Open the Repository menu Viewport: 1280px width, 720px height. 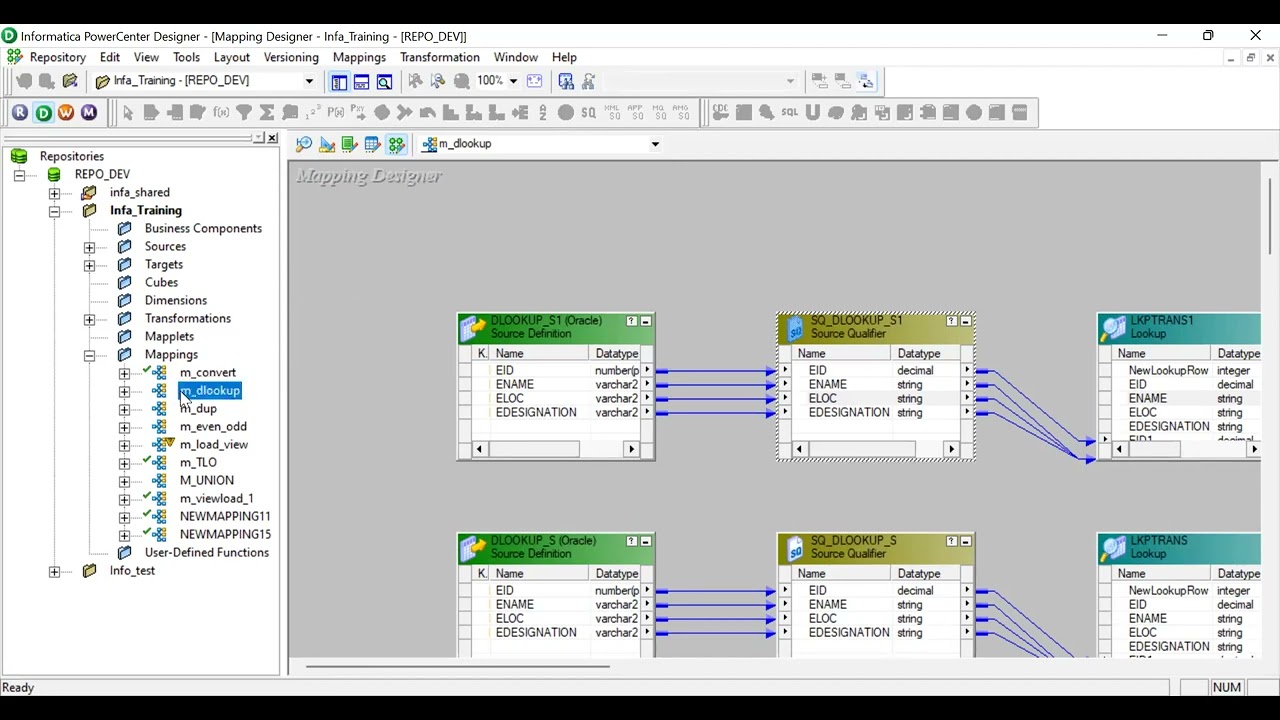point(57,57)
